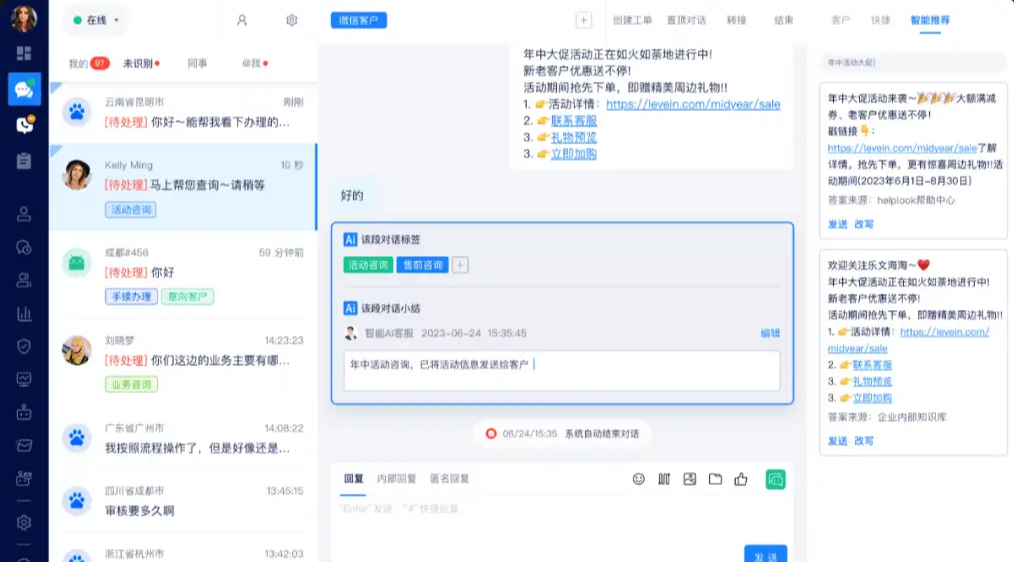
Task: Open conversation from 广东省广州市
Action: coord(183,438)
